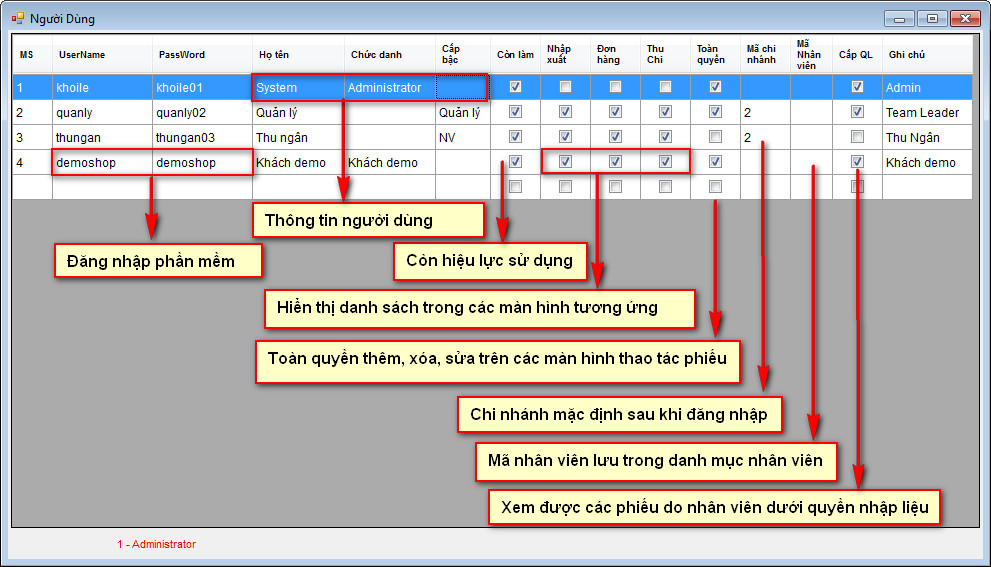Select the 'Admin' note cell
991x567 pixels.
pyautogui.click(x=927, y=87)
